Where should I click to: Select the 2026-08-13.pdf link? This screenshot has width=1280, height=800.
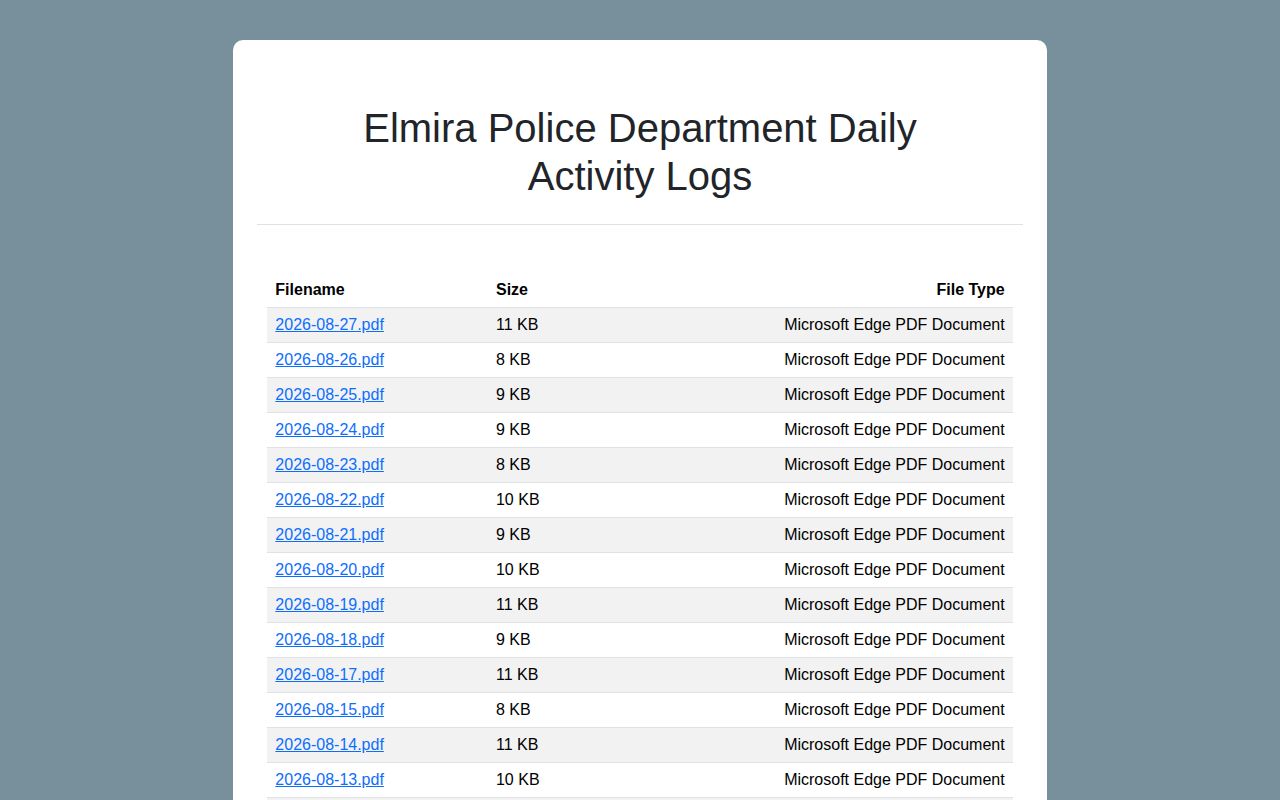point(330,780)
